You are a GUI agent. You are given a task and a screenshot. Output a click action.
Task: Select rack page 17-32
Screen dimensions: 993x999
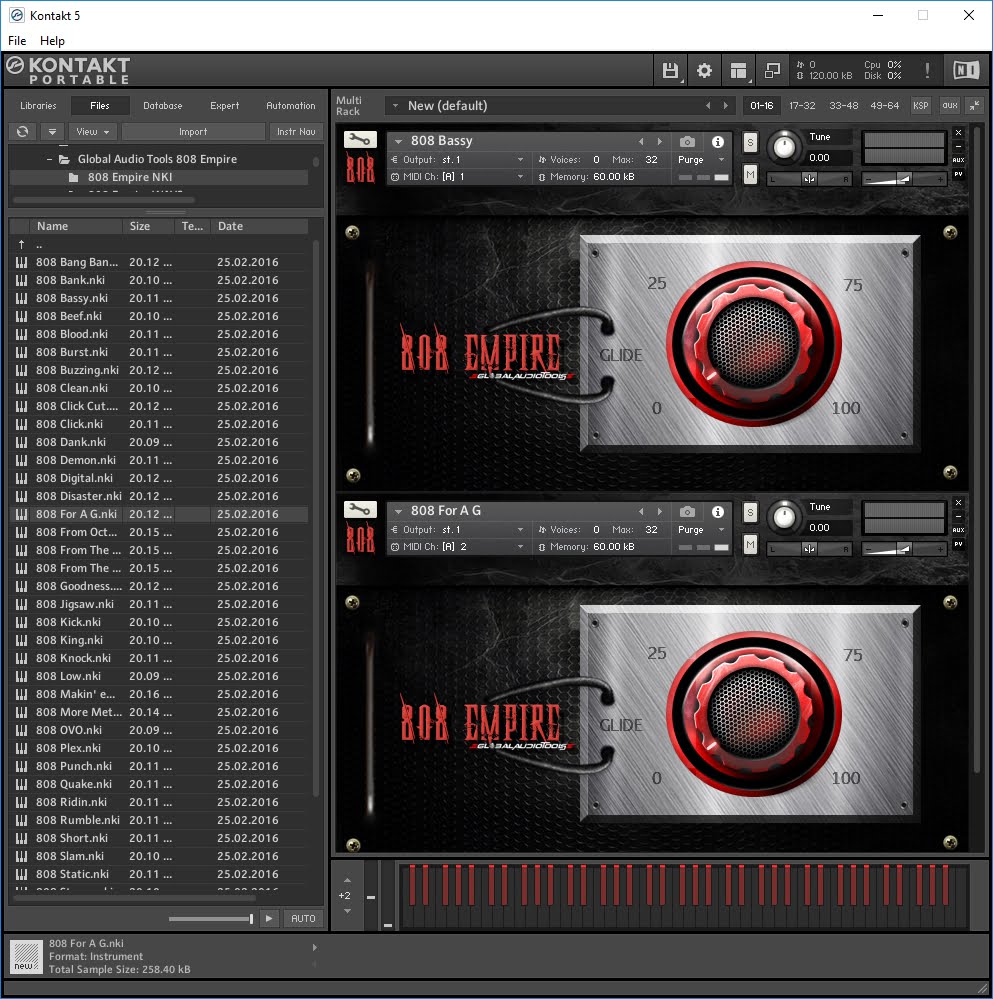pyautogui.click(x=802, y=106)
